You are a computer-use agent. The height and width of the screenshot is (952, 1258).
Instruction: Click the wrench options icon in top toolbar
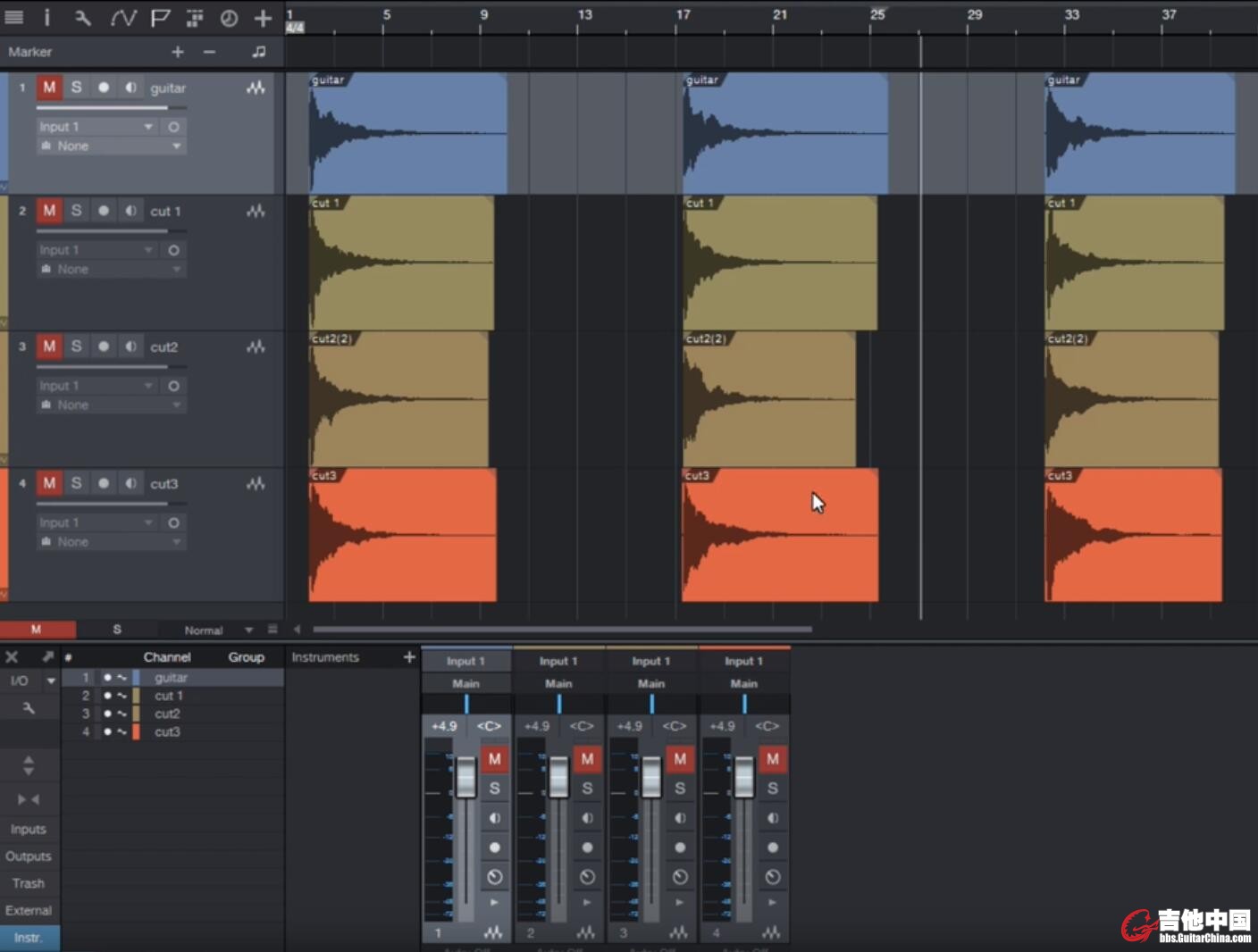click(x=83, y=17)
